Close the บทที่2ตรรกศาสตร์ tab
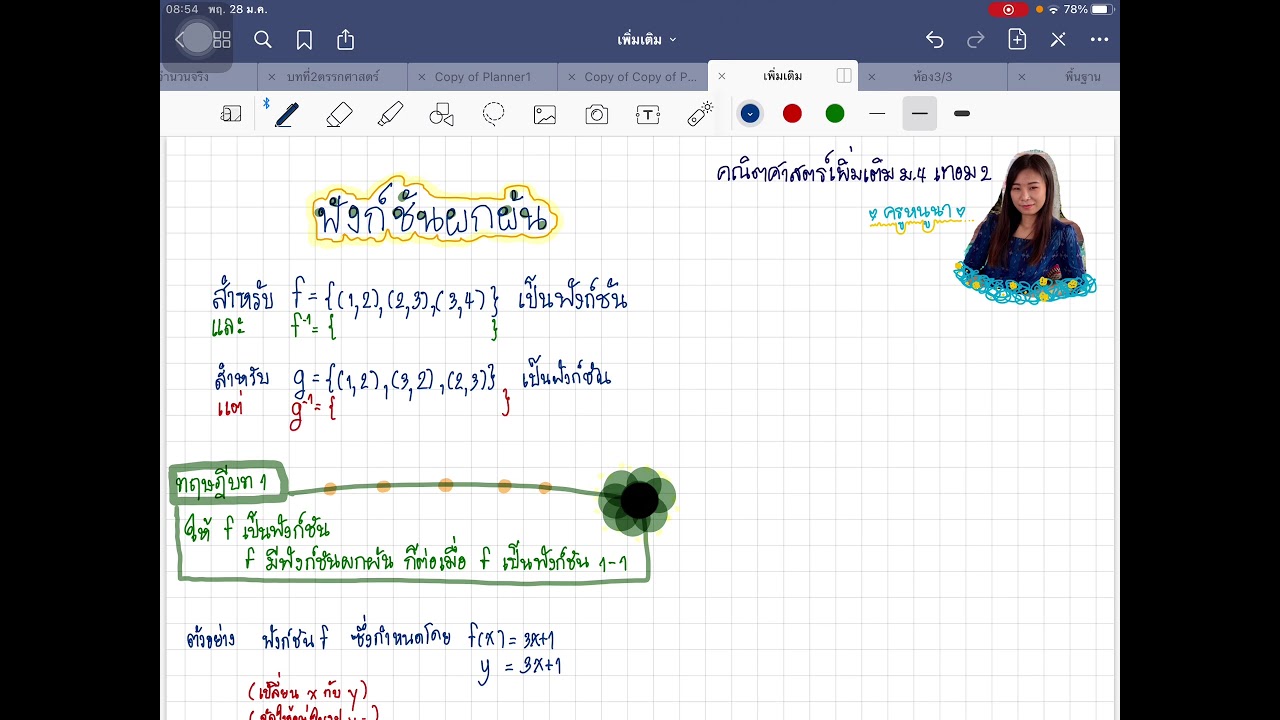The width and height of the screenshot is (1280, 720). point(271,77)
